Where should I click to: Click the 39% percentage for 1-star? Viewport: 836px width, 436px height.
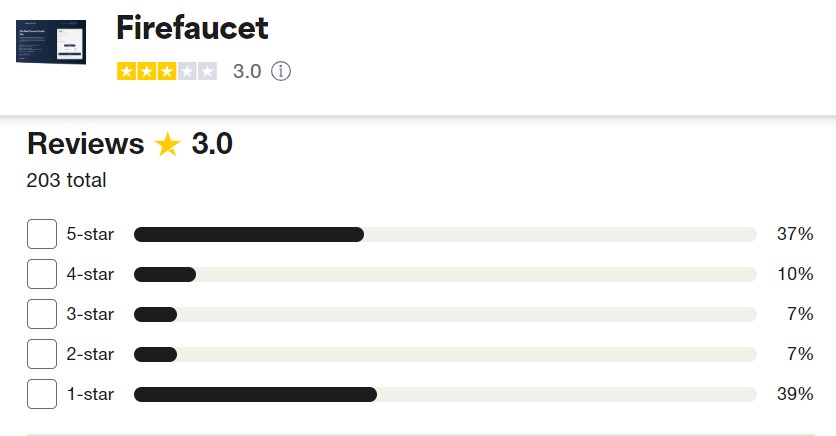[795, 394]
